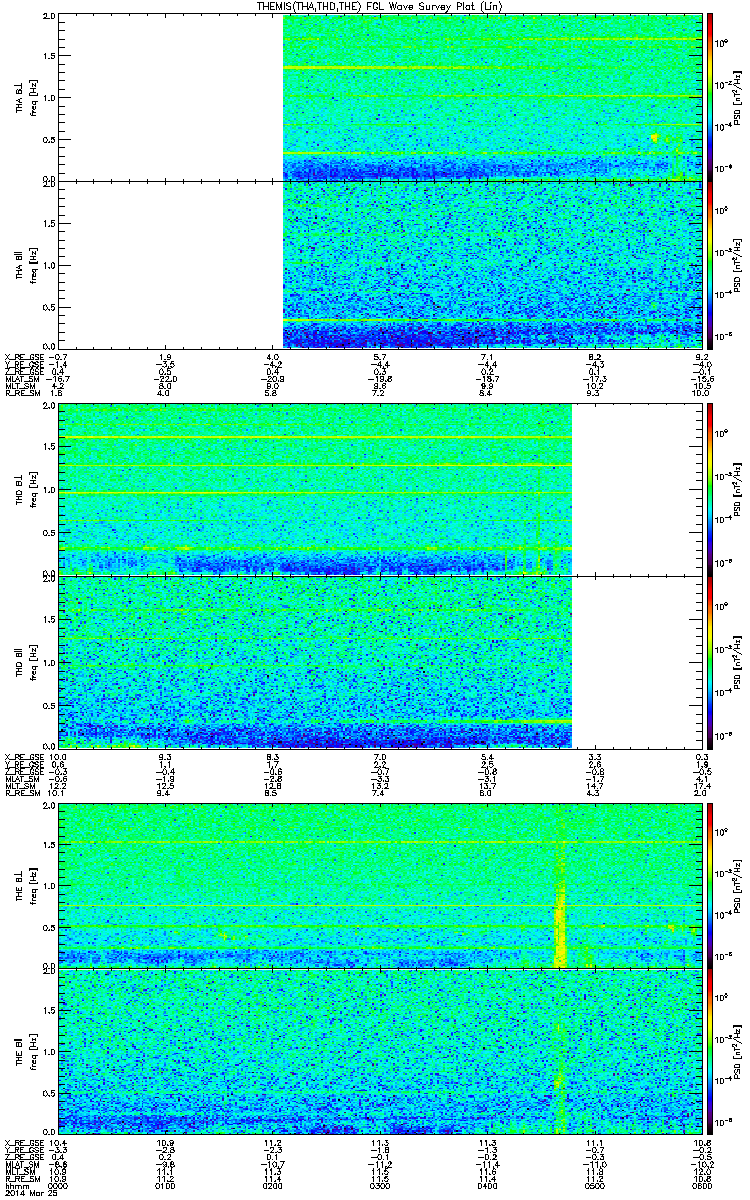The width and height of the screenshot is (750, 1200).
Task: Click the MLT_SM row label under THE panels
Action: click(19, 1172)
